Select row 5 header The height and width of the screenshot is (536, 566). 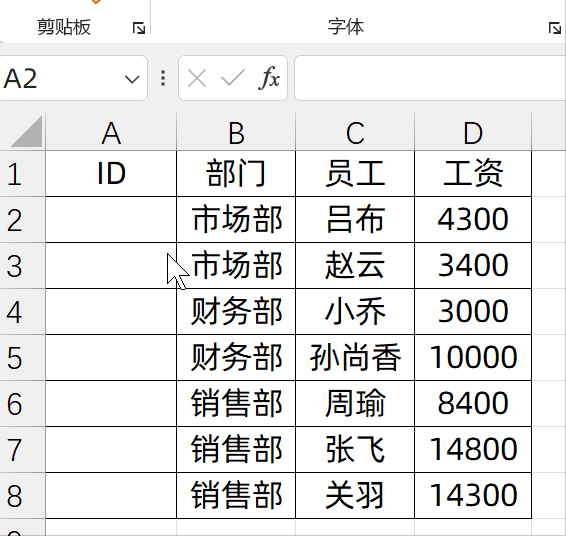pos(22,357)
